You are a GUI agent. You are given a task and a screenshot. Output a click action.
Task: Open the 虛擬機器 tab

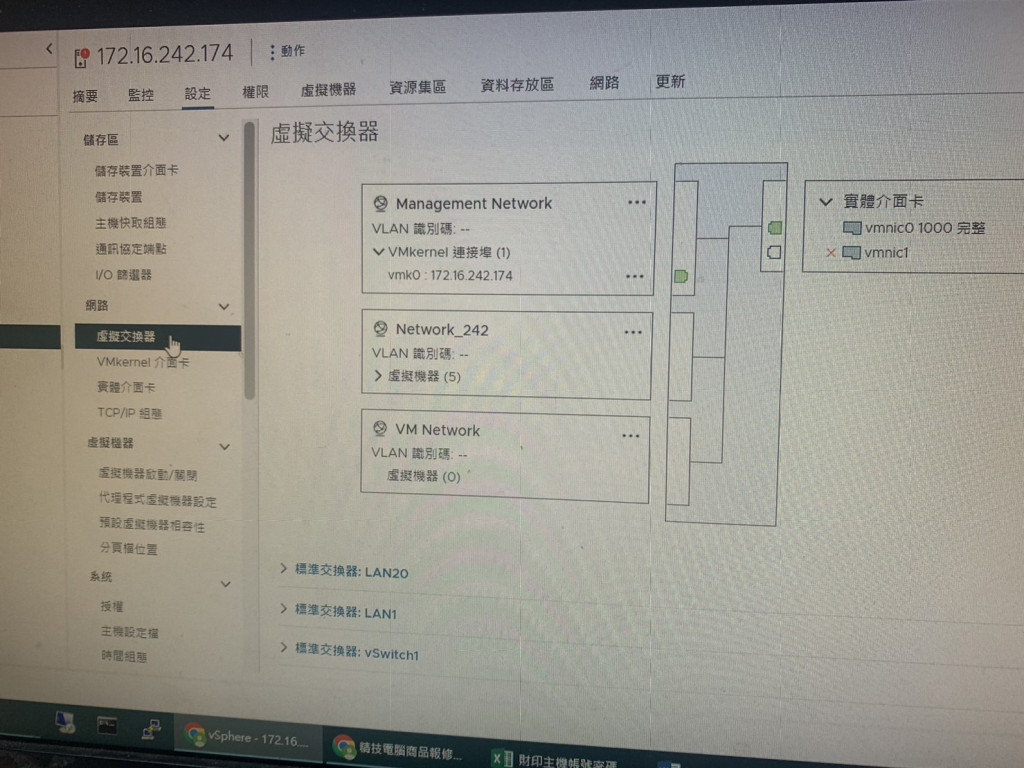click(x=328, y=89)
